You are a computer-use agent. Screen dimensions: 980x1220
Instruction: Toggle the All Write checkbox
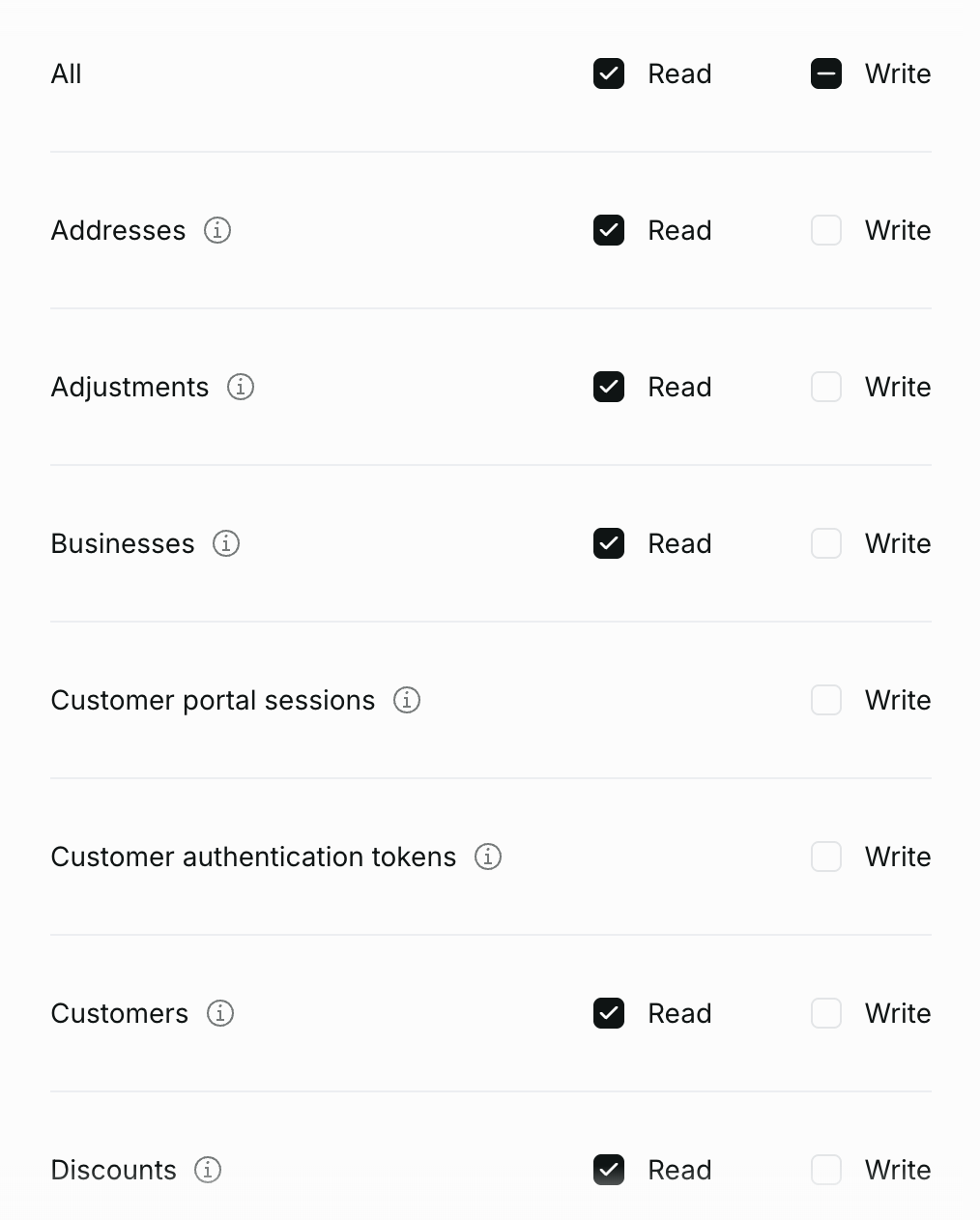826,73
